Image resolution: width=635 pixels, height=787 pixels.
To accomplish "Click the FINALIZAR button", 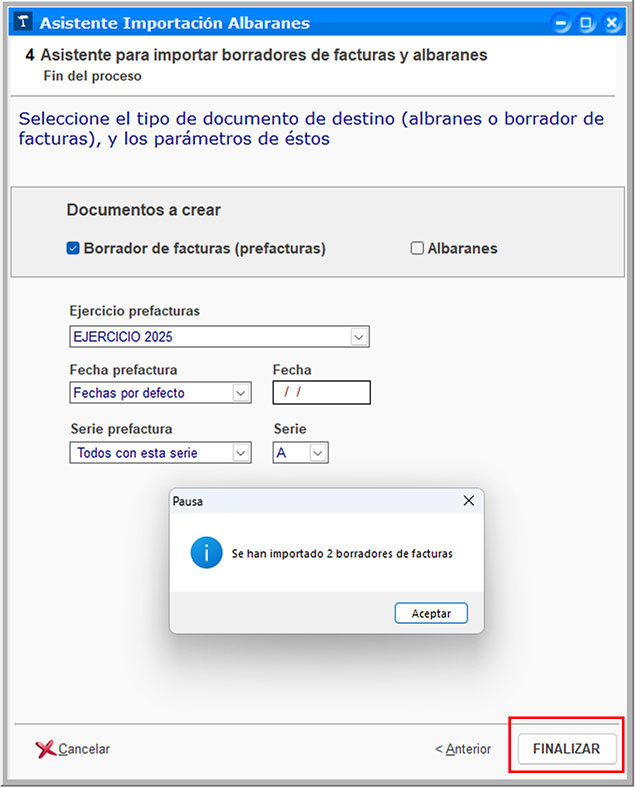I will [x=566, y=749].
